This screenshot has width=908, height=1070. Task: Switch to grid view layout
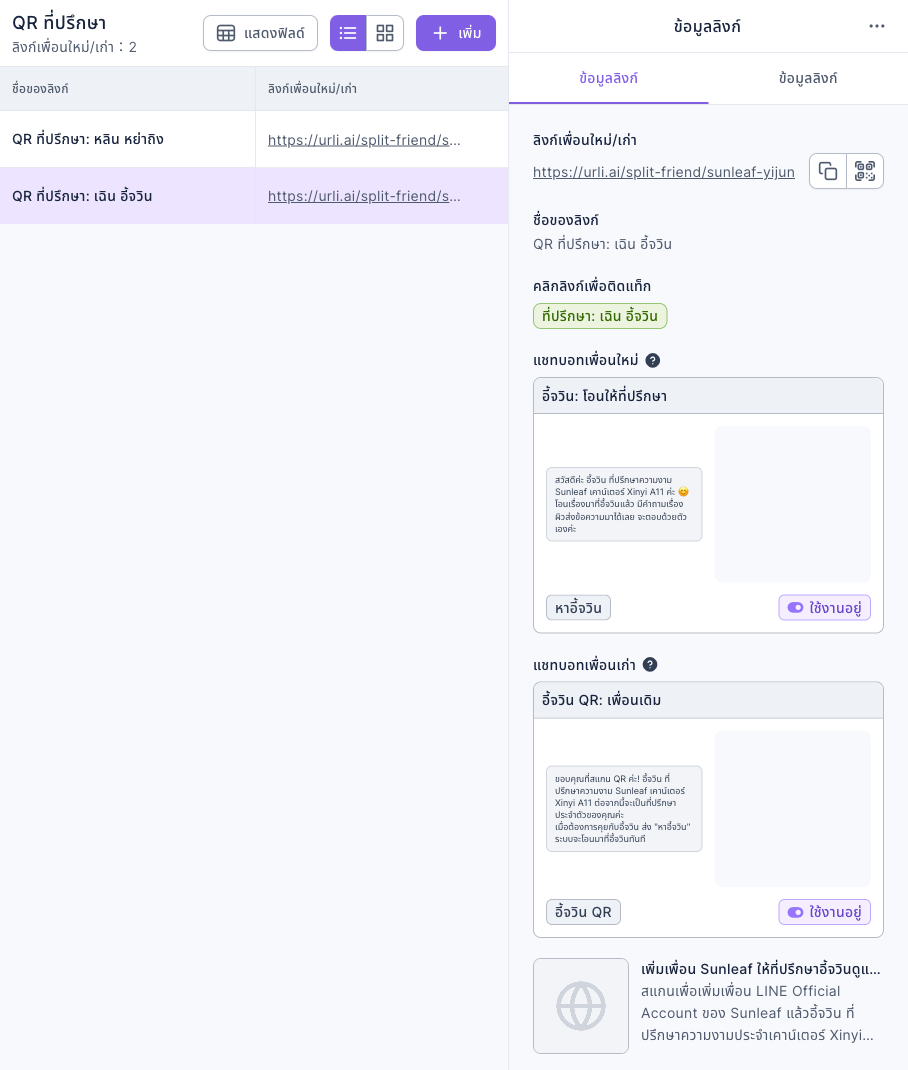tap(385, 33)
